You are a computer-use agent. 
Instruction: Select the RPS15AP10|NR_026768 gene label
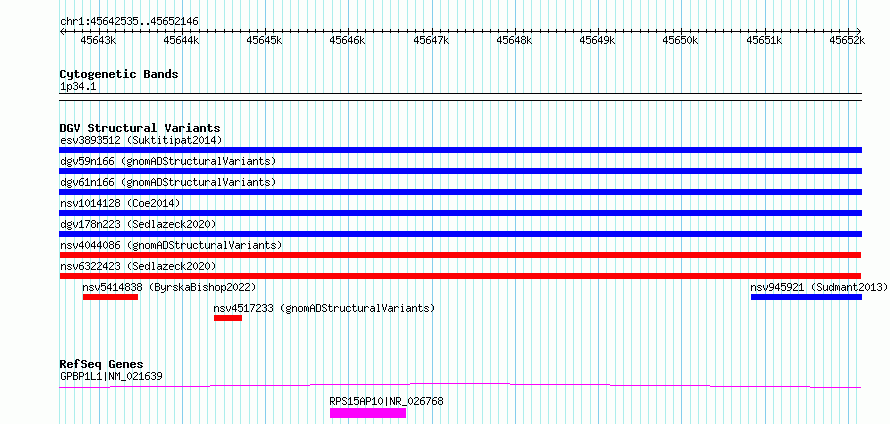[387, 401]
